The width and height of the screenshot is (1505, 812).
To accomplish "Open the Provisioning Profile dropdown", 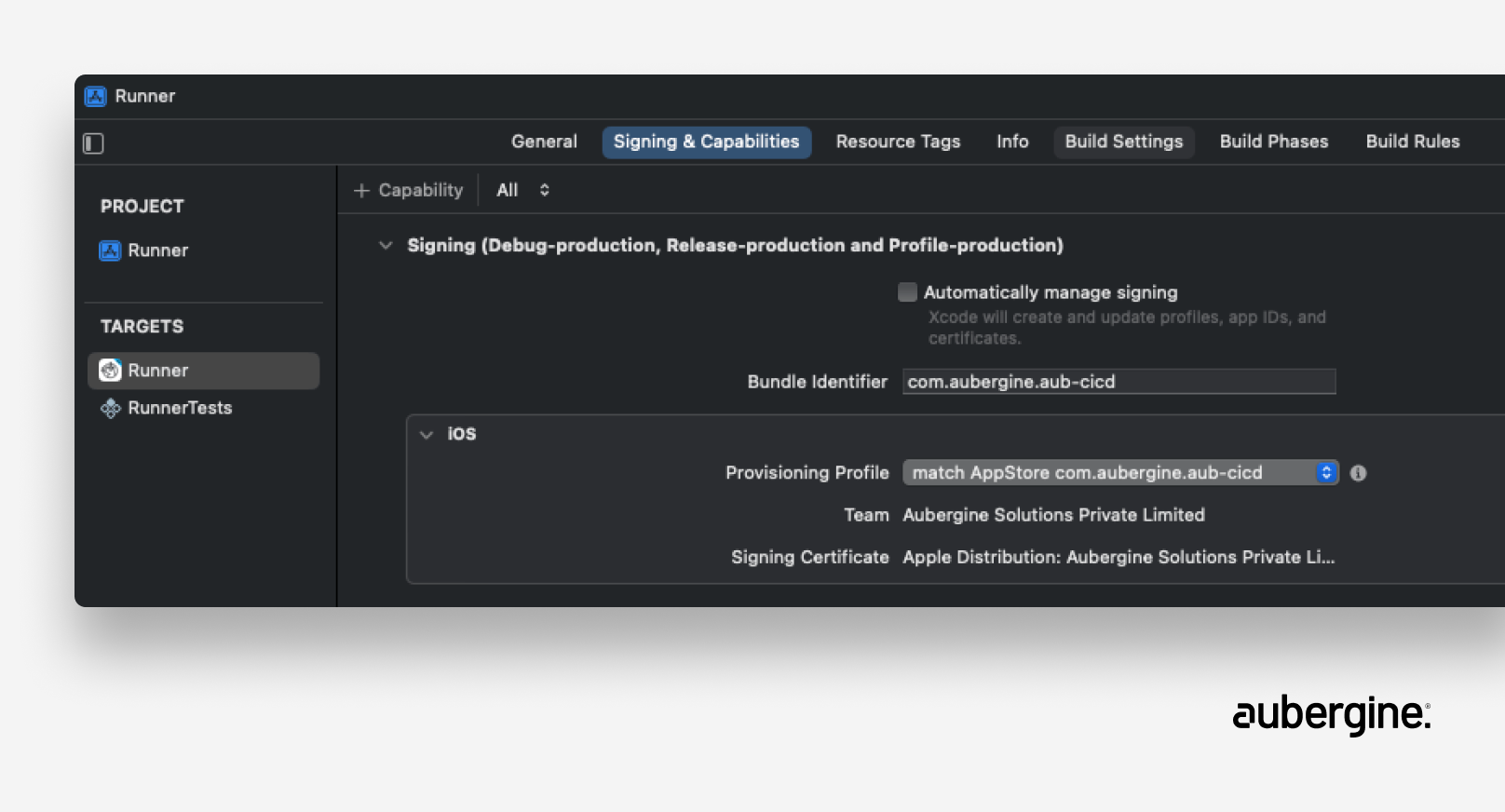I will [1120, 473].
